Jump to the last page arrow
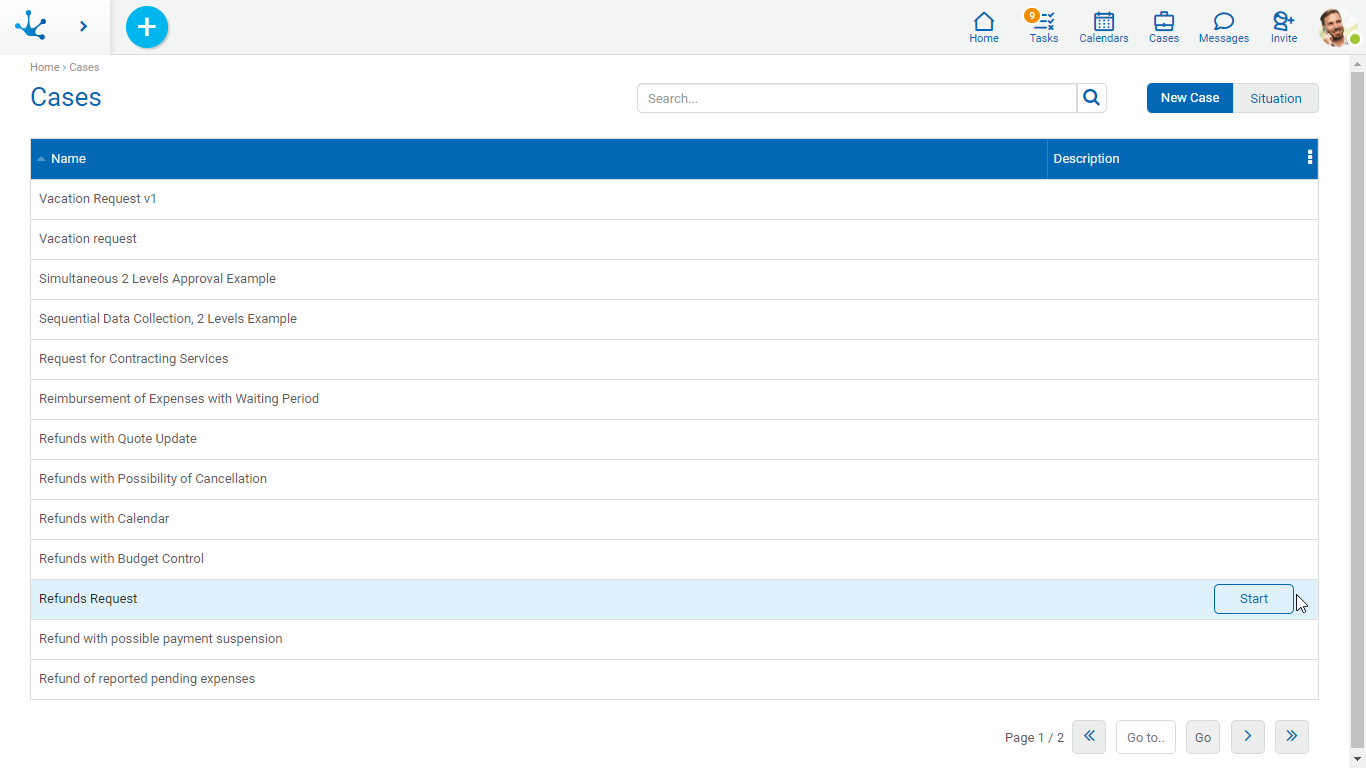The image size is (1366, 768). tap(1291, 737)
